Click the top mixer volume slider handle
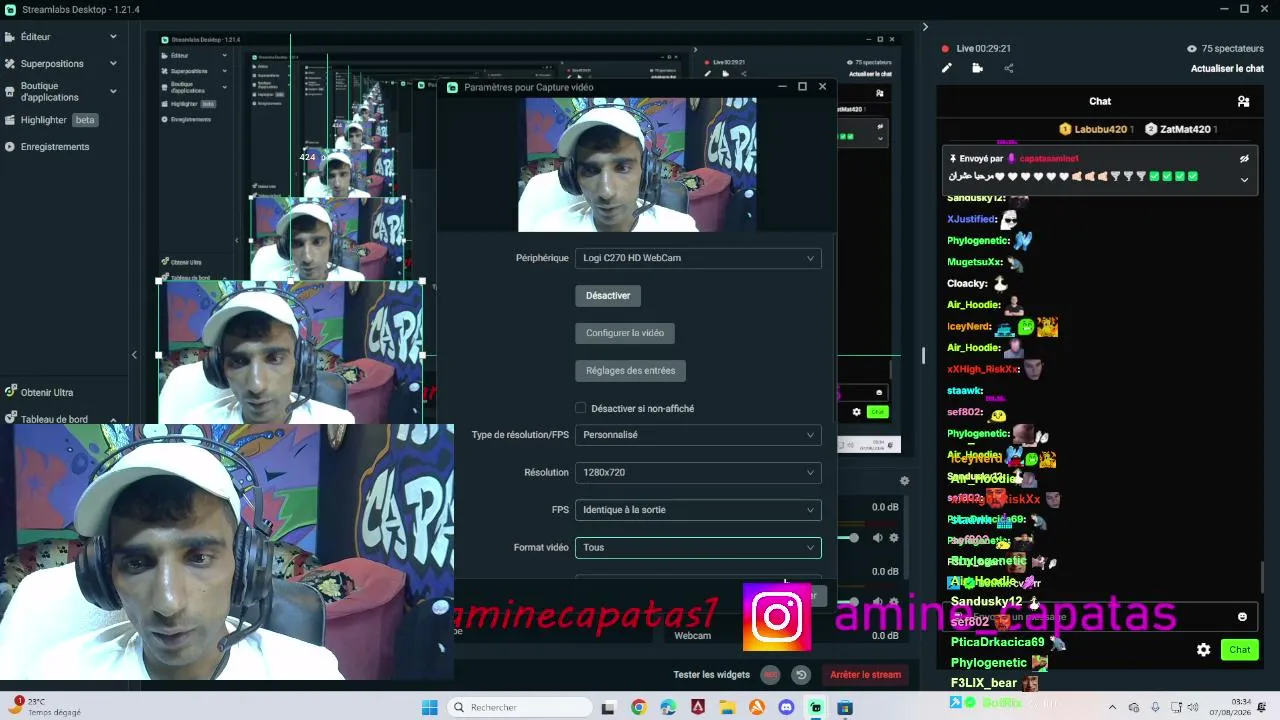Image resolution: width=1280 pixels, height=720 pixels. tap(853, 538)
